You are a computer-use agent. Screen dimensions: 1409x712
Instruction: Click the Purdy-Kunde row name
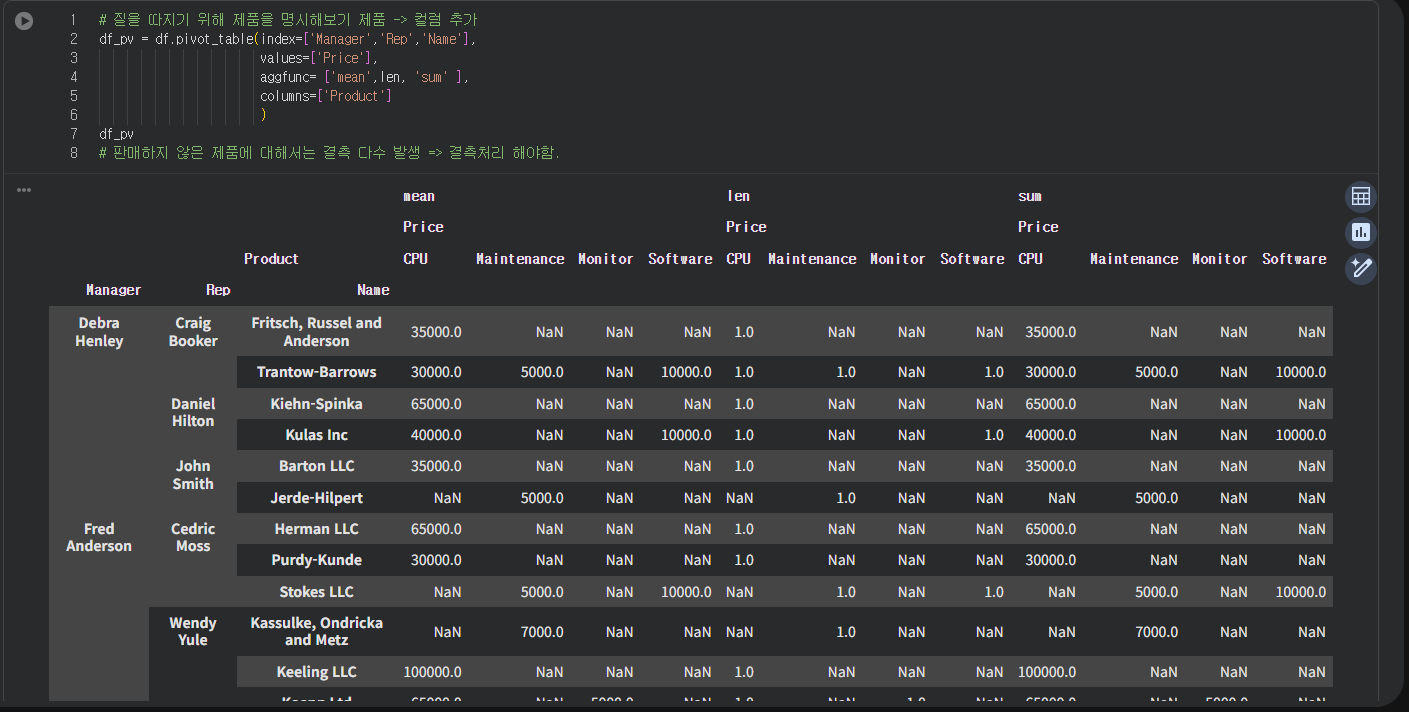[317, 560]
